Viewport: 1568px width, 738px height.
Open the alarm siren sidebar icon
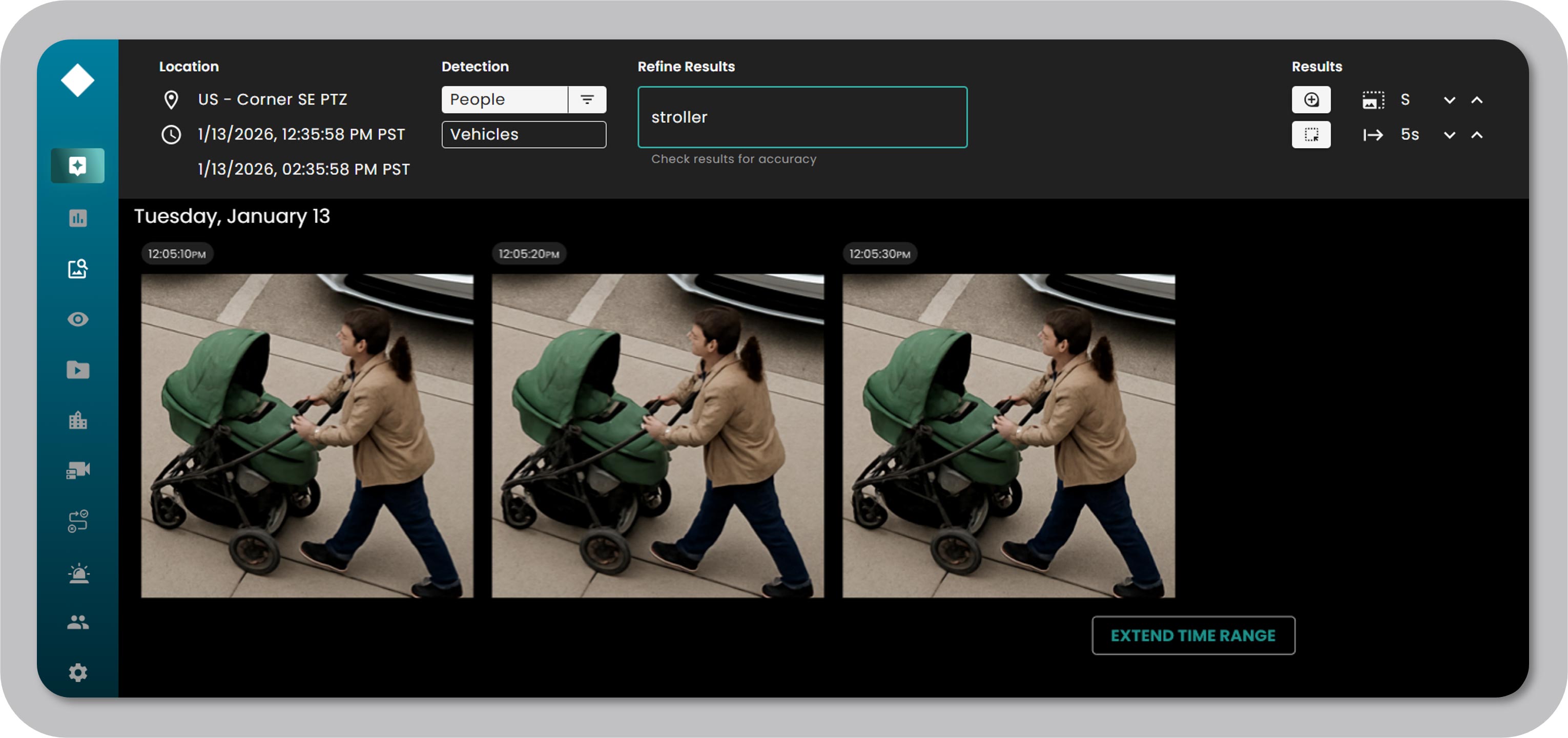[77, 573]
